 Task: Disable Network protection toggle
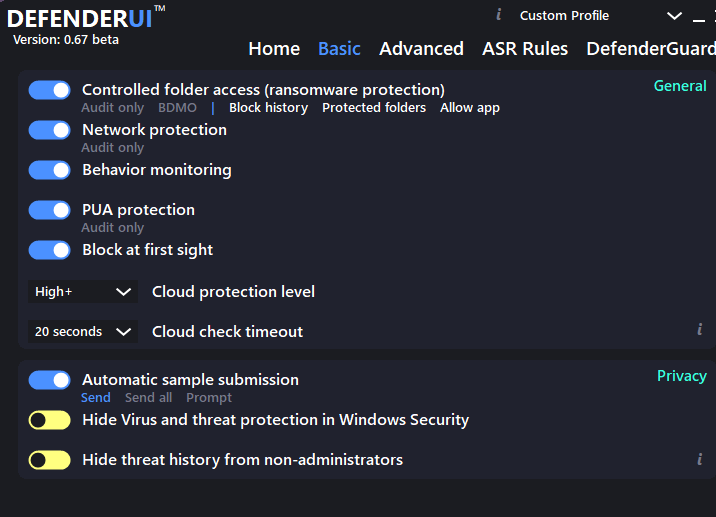click(49, 130)
